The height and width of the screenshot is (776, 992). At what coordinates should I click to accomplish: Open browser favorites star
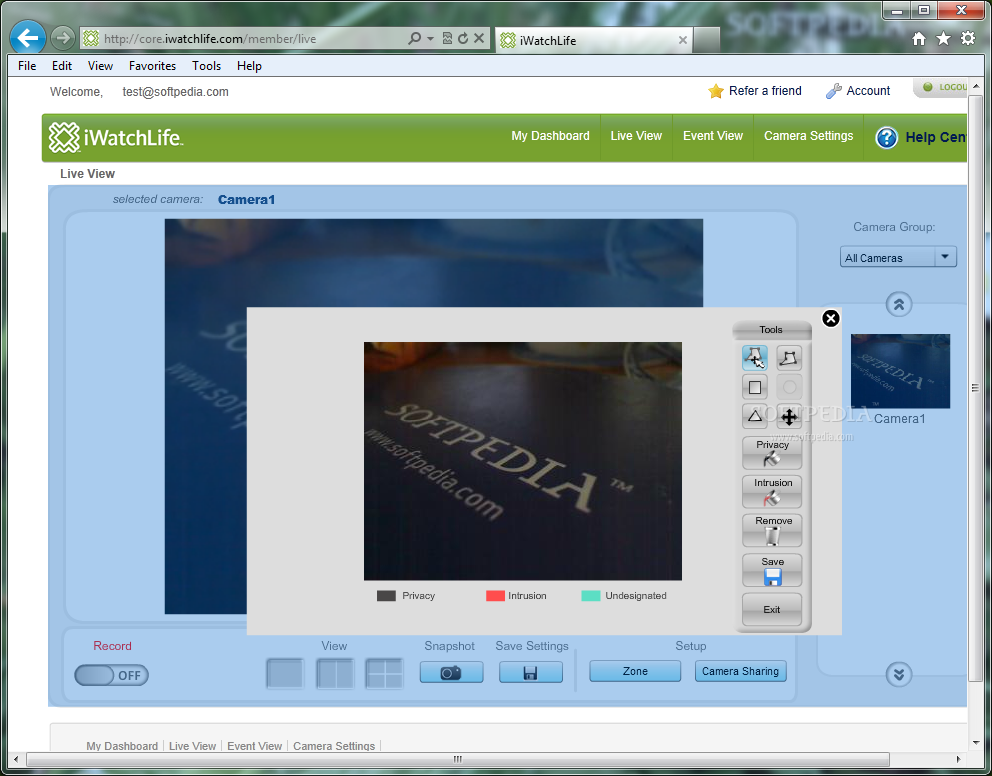943,39
